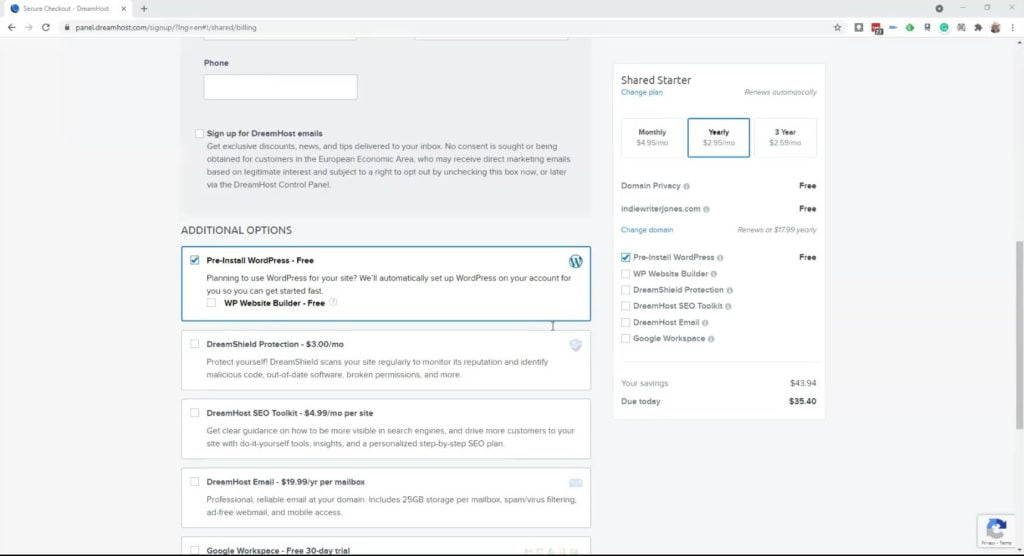This screenshot has height=556, width=1024.
Task: Click the red badge extension icon
Action: tap(876, 28)
